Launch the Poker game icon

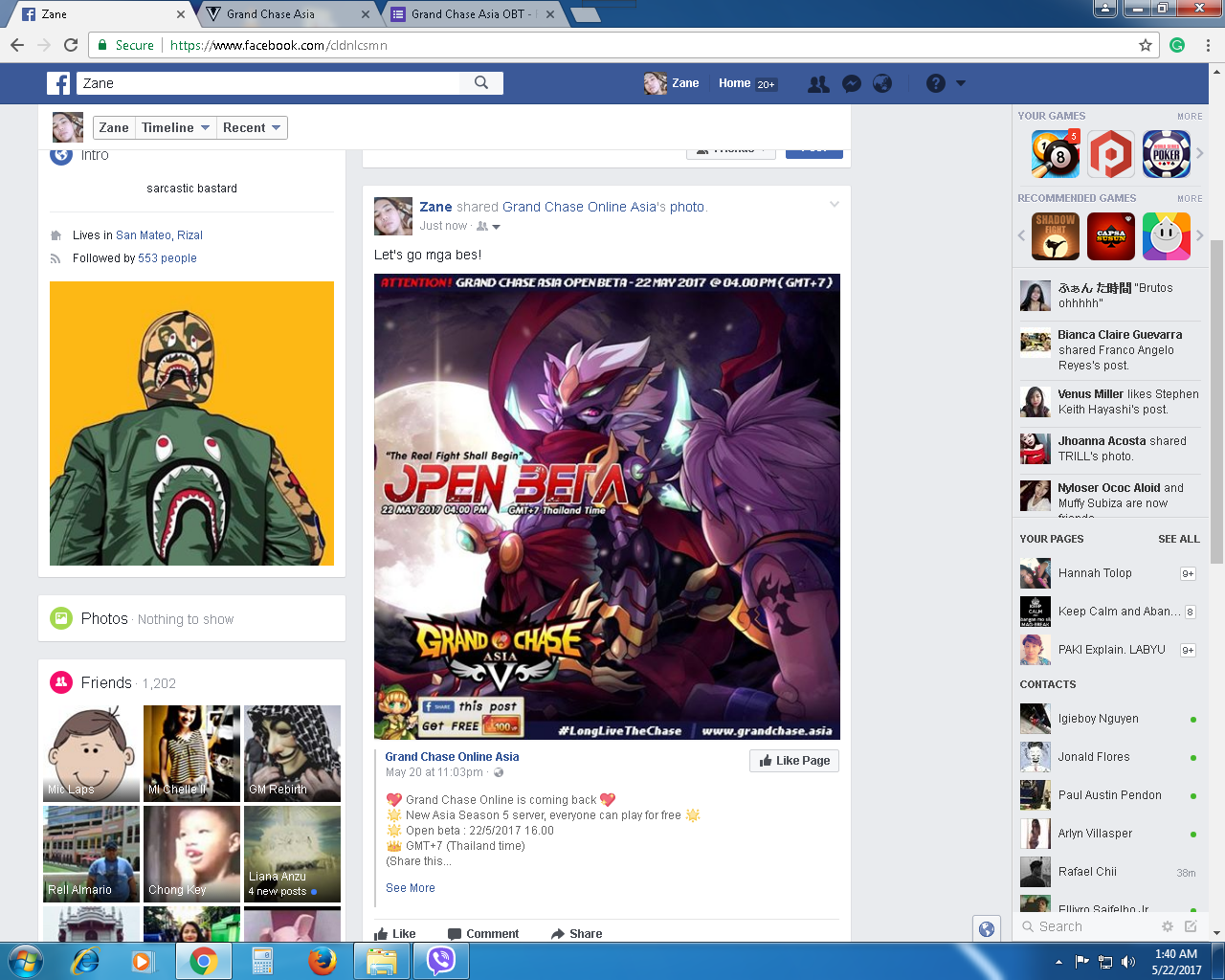[1167, 154]
